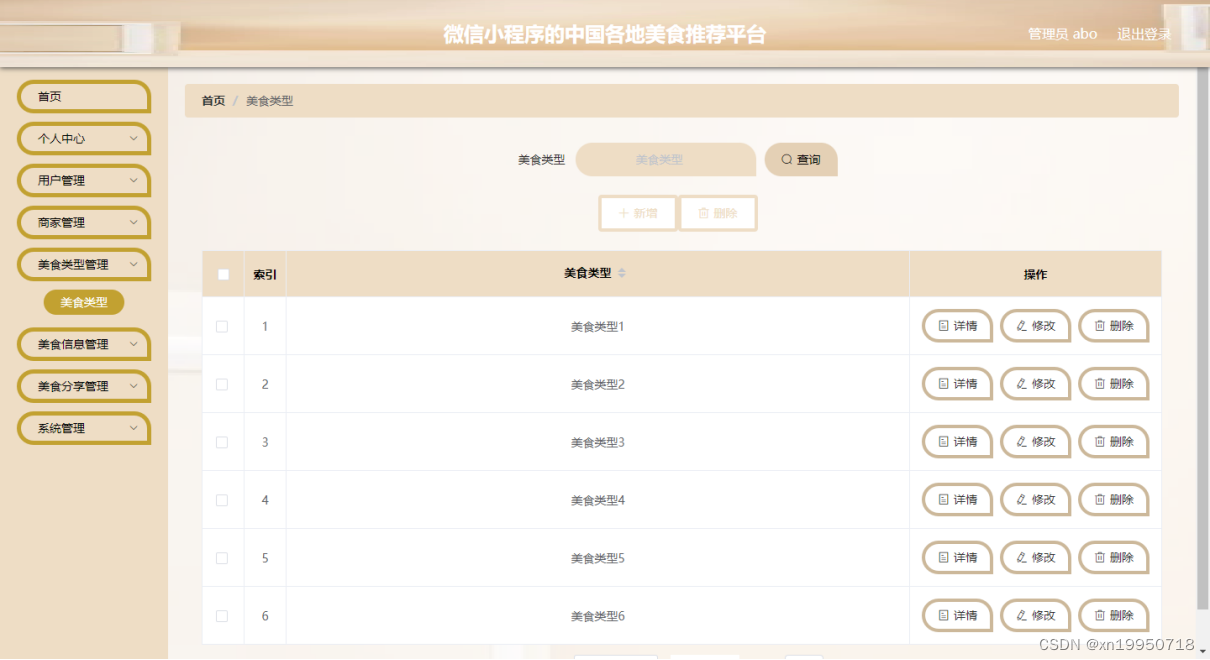Click 首页 in the breadcrumb

(x=213, y=101)
